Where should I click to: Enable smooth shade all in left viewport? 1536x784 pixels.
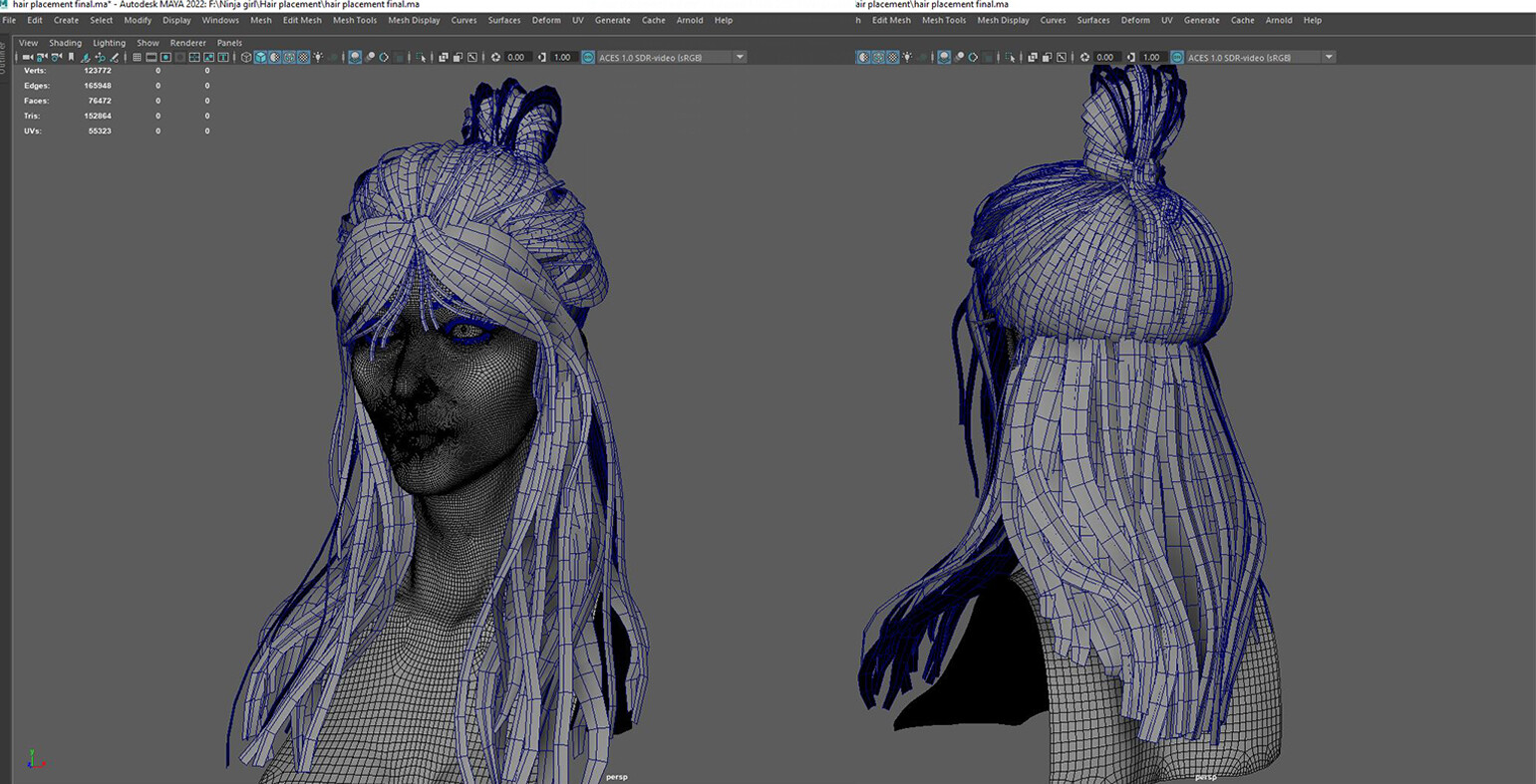[261, 57]
